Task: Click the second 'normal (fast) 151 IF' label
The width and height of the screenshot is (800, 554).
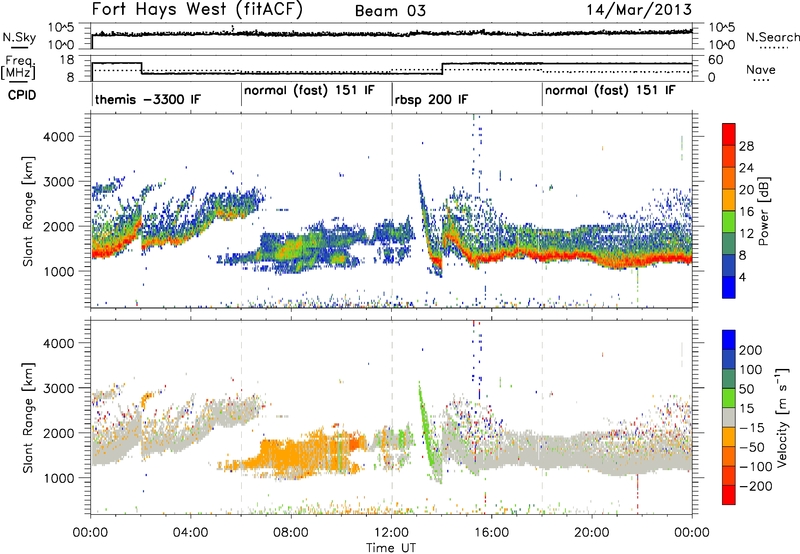Action: (610, 91)
